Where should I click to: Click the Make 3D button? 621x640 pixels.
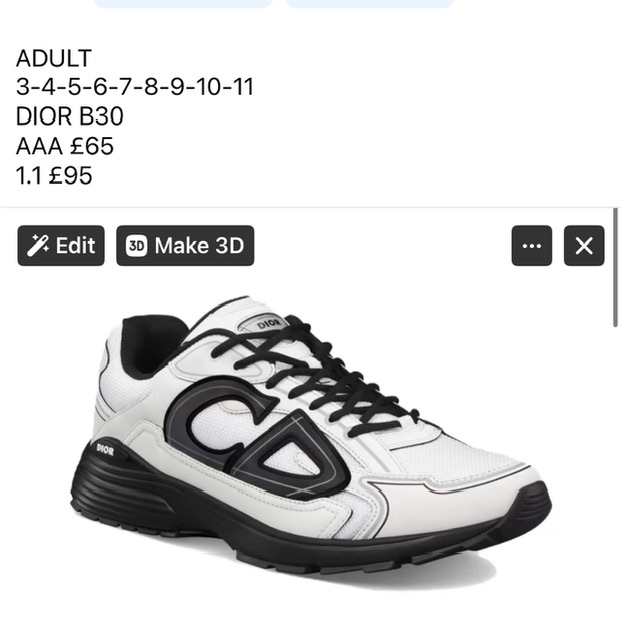[x=185, y=246]
